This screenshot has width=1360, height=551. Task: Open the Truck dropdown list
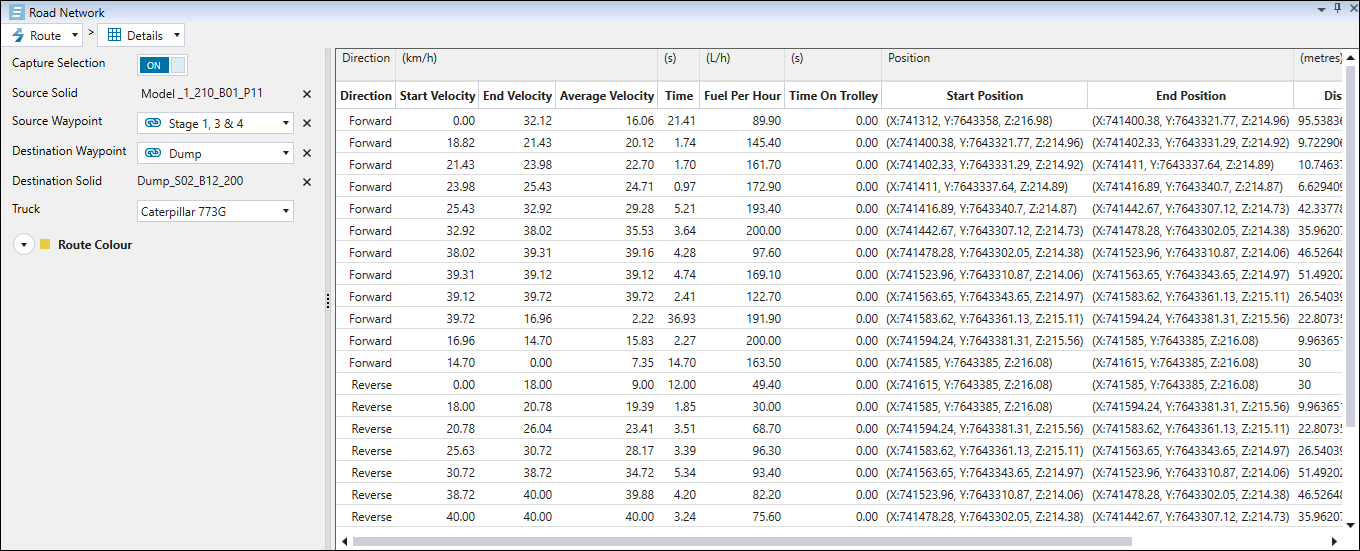pos(287,212)
